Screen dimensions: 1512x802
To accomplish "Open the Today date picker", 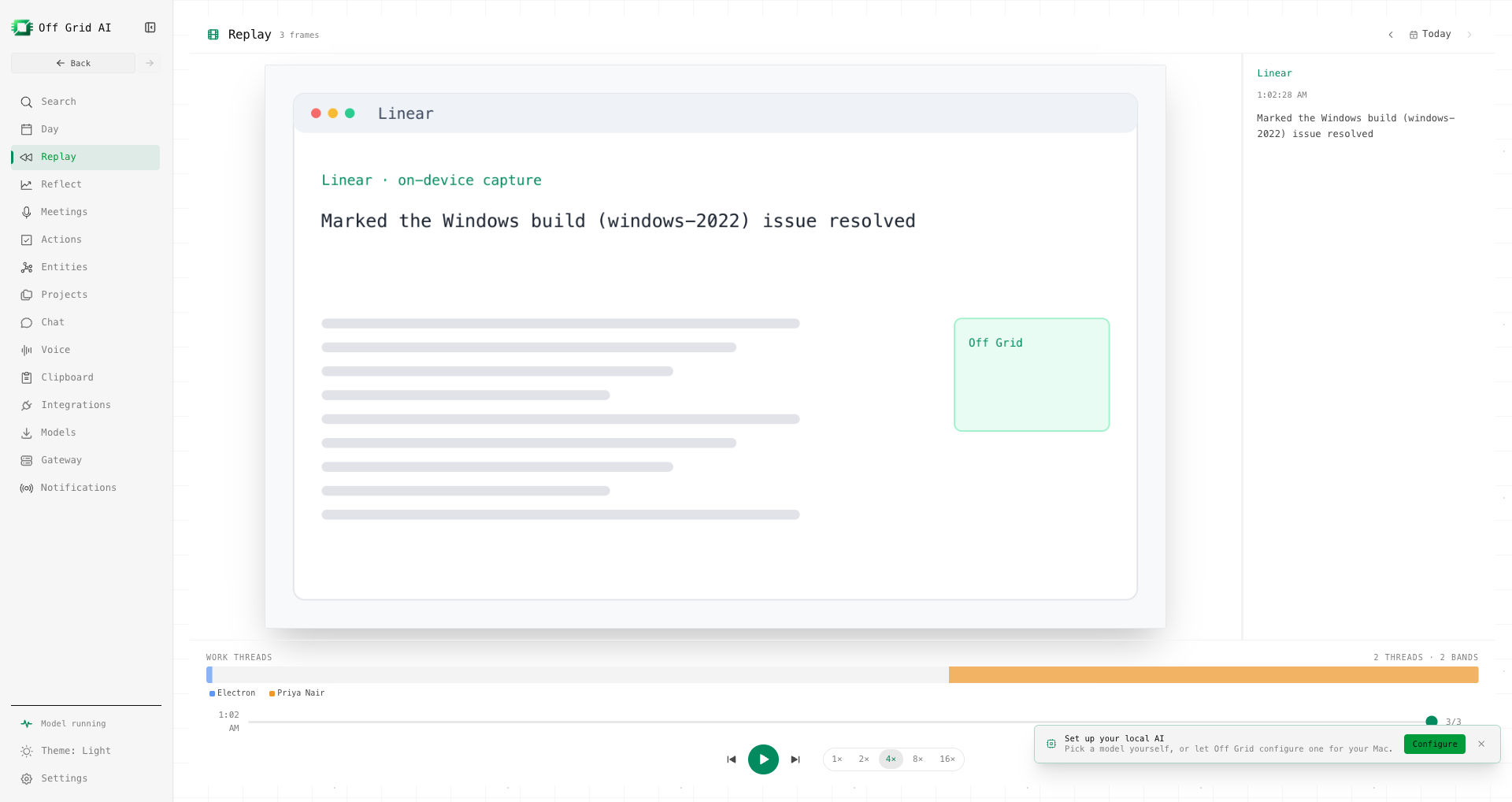I will (1430, 35).
